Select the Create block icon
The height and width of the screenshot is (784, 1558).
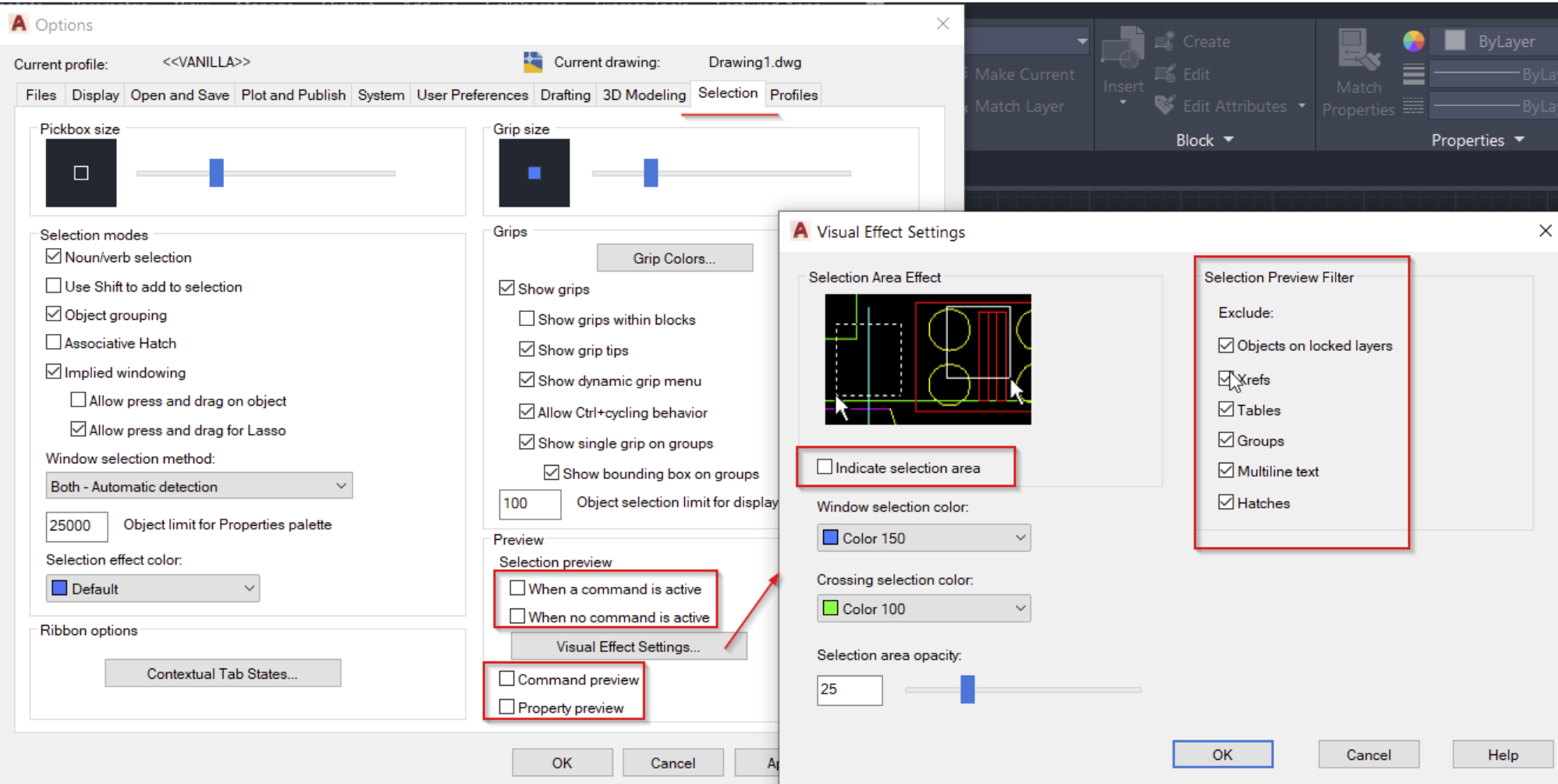[x=1166, y=41]
